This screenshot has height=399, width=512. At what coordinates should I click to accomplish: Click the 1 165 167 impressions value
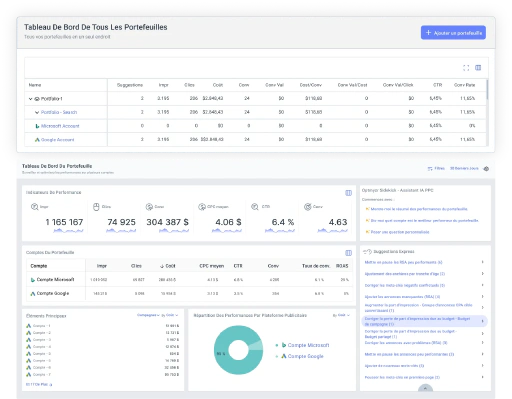coord(64,222)
